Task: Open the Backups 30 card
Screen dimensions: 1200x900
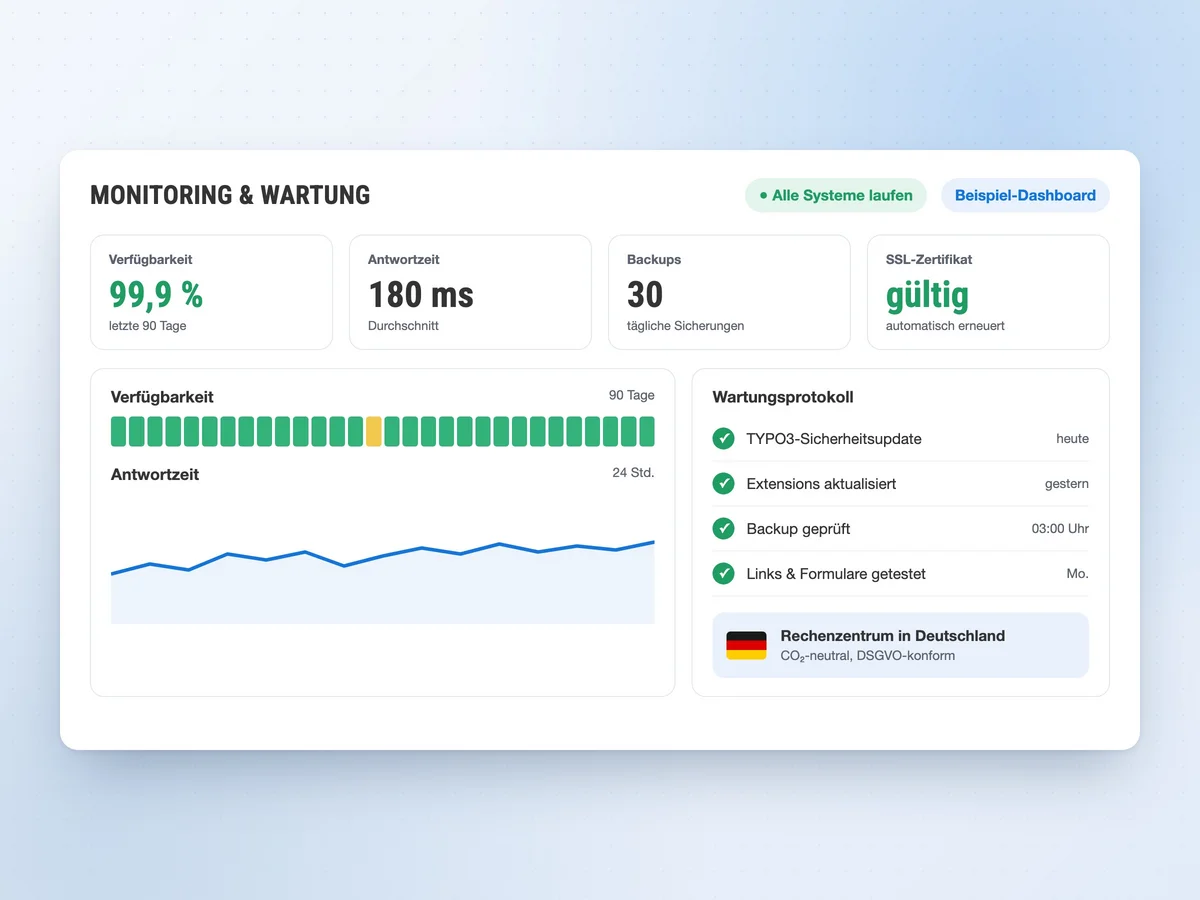Action: (729, 292)
